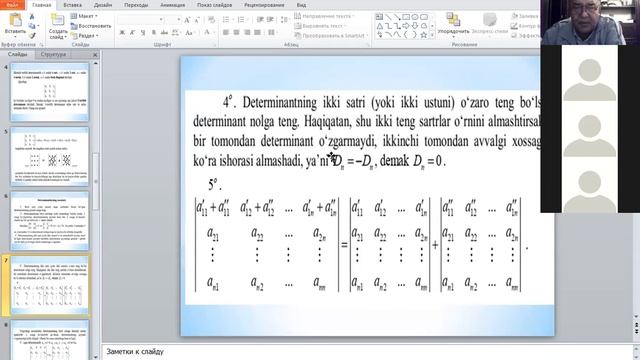The height and width of the screenshot is (360, 640).
Task: Click the Clear Formatting icon
Action: pyautogui.click(x=211, y=20)
